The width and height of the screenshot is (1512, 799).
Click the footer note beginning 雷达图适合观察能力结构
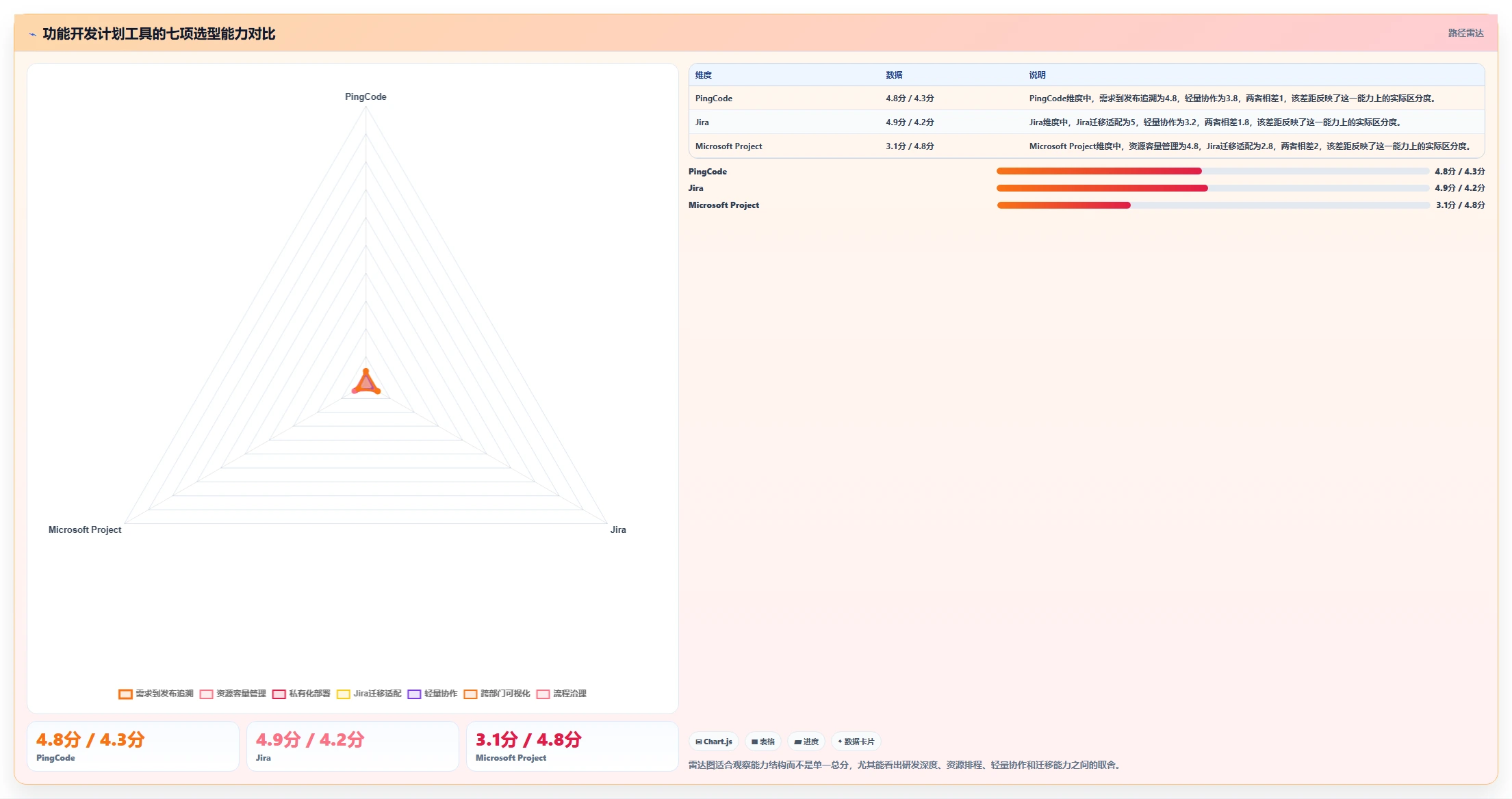point(906,765)
